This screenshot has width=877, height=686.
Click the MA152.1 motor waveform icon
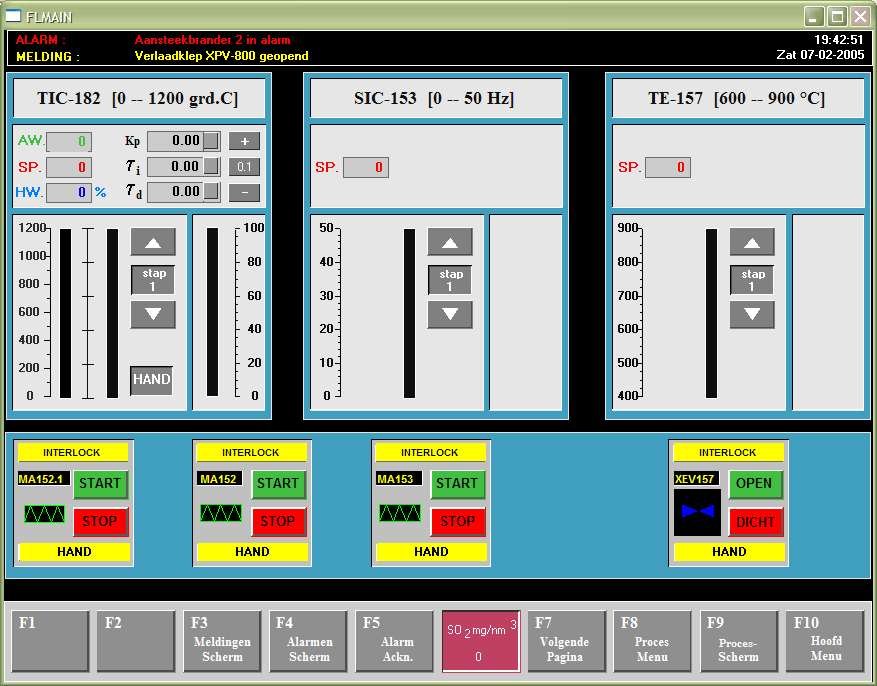(44, 514)
